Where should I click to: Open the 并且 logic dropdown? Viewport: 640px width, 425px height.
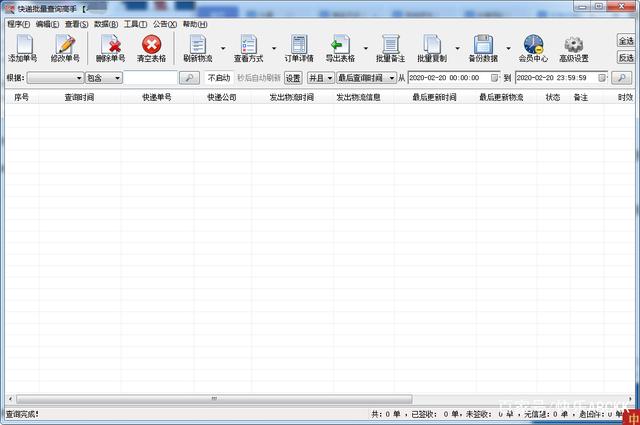tap(329, 78)
